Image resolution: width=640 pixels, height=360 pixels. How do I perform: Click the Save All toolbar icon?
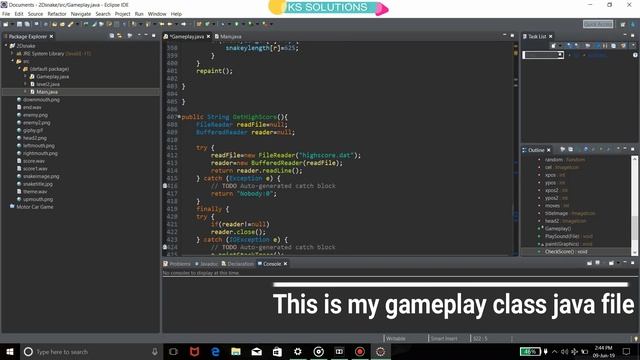click(27, 24)
